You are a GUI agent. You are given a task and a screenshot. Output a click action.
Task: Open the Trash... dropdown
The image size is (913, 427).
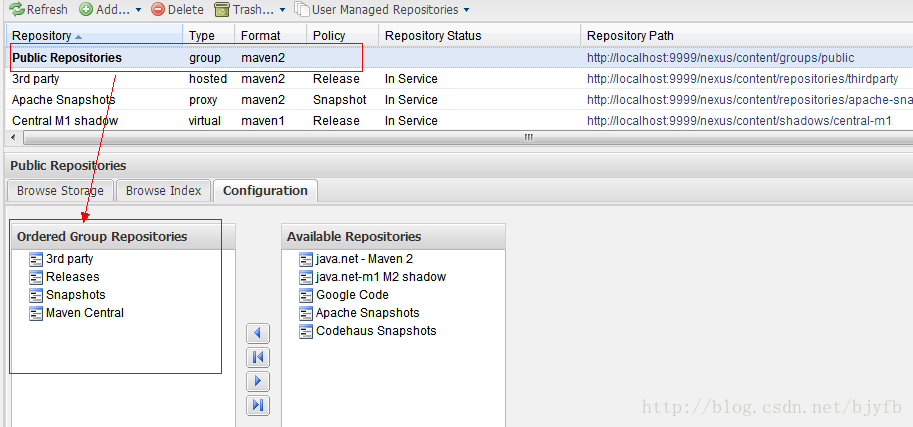point(250,9)
